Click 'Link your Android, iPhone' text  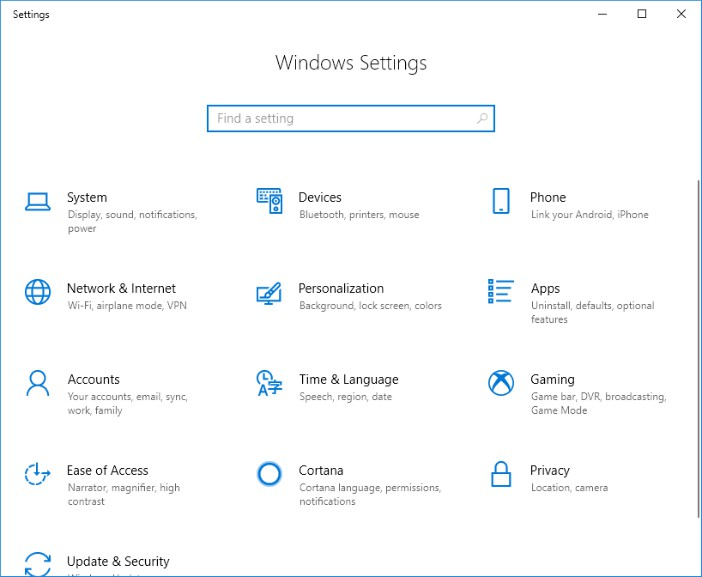pyautogui.click(x=590, y=215)
